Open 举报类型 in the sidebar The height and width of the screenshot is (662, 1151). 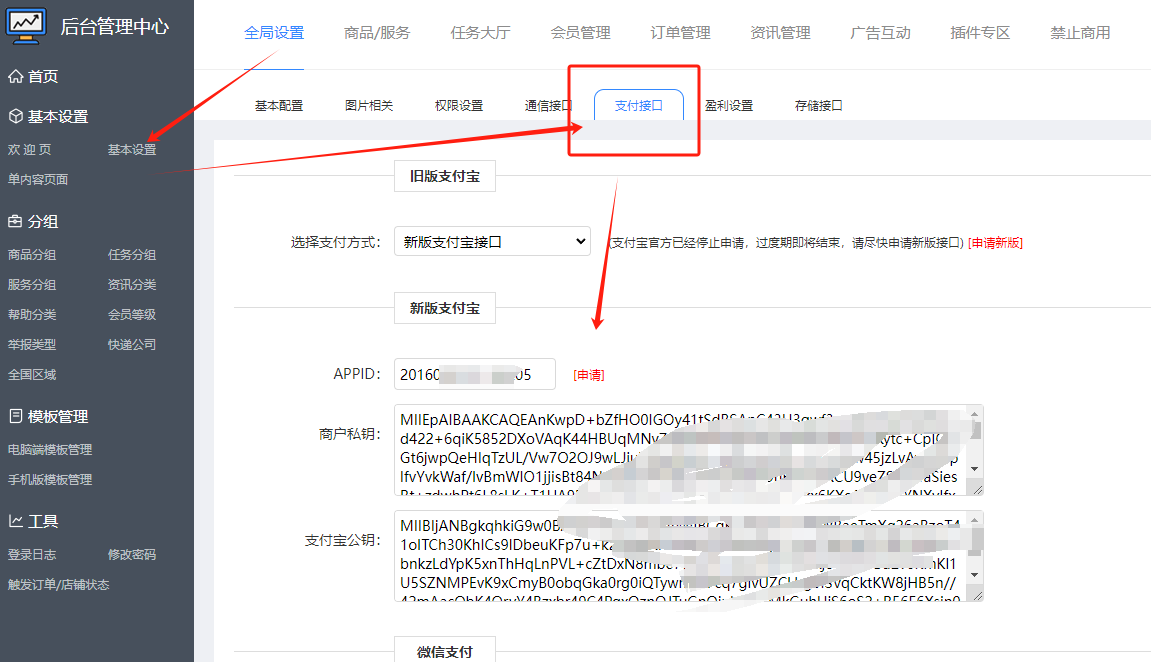(x=32, y=345)
